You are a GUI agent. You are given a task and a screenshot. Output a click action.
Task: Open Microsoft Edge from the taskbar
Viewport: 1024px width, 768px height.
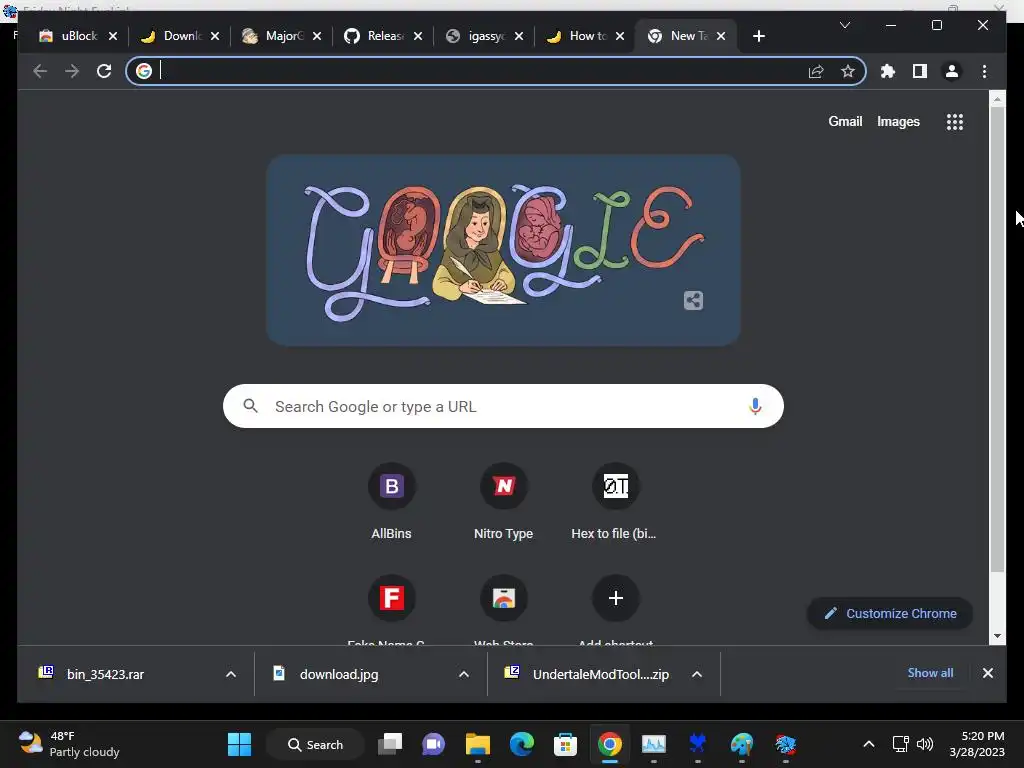(521, 744)
